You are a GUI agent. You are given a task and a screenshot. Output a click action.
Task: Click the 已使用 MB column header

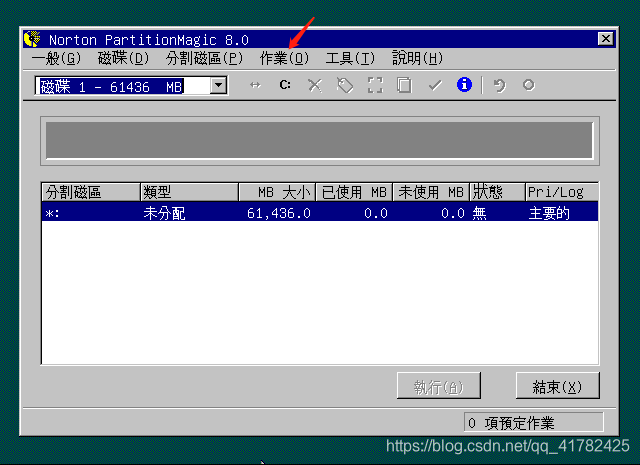pos(354,192)
